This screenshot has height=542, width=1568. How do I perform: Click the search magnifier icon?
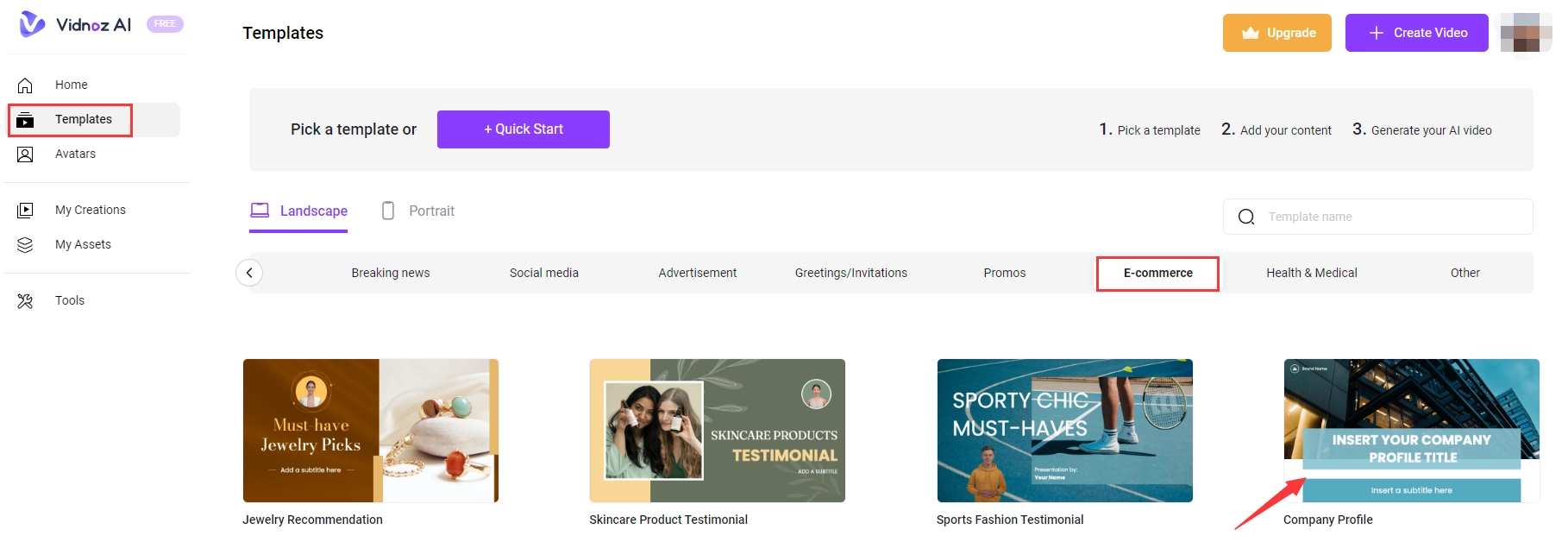[x=1246, y=217]
